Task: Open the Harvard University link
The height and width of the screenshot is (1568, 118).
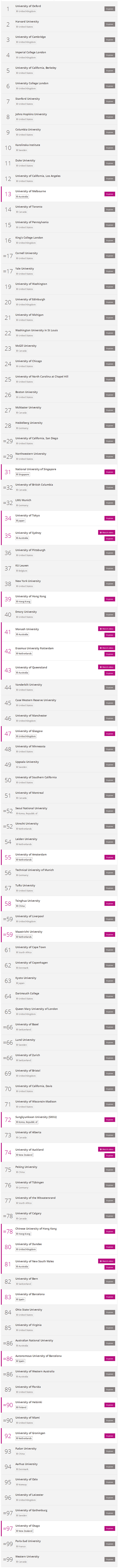Action: pyautogui.click(x=27, y=21)
